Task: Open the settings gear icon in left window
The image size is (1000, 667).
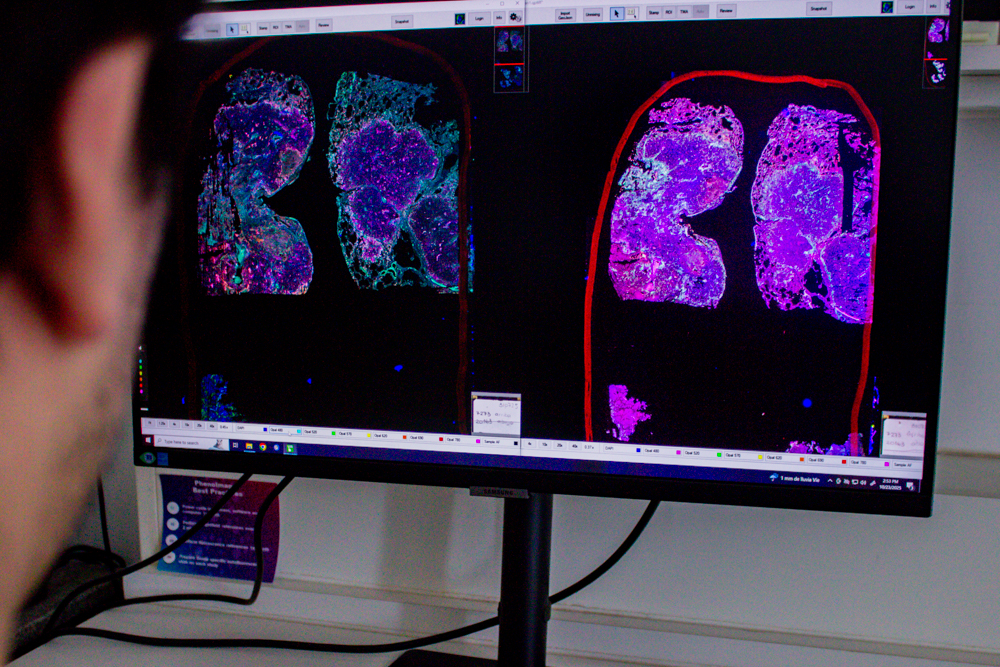Action: (x=515, y=17)
